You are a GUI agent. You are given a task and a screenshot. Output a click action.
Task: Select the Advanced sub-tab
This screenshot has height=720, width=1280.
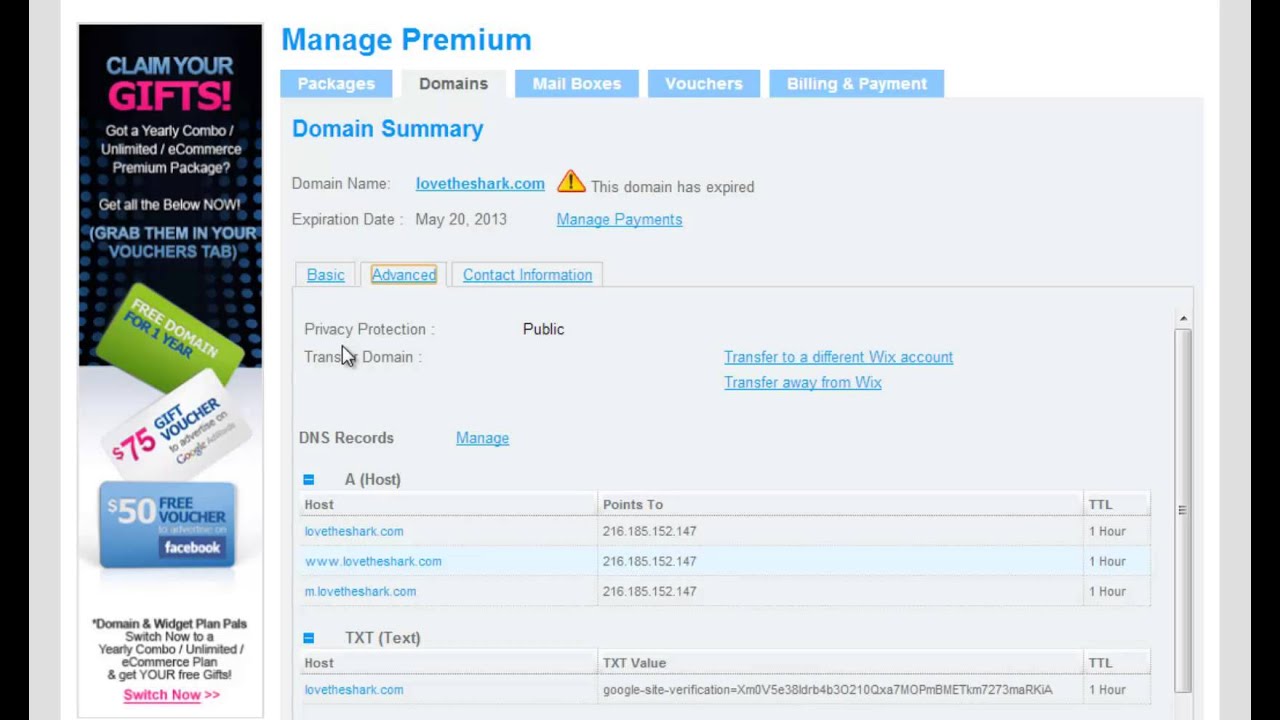pyautogui.click(x=404, y=275)
